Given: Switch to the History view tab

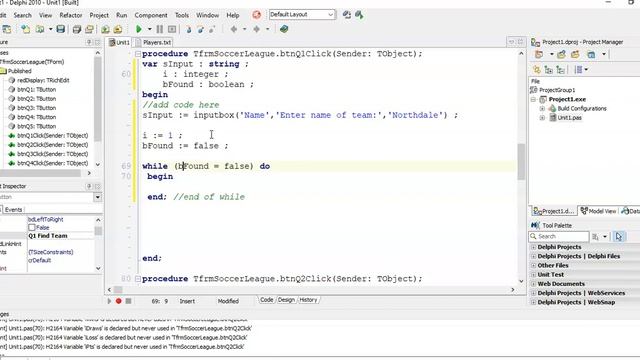Looking at the screenshot, I should click(308, 300).
